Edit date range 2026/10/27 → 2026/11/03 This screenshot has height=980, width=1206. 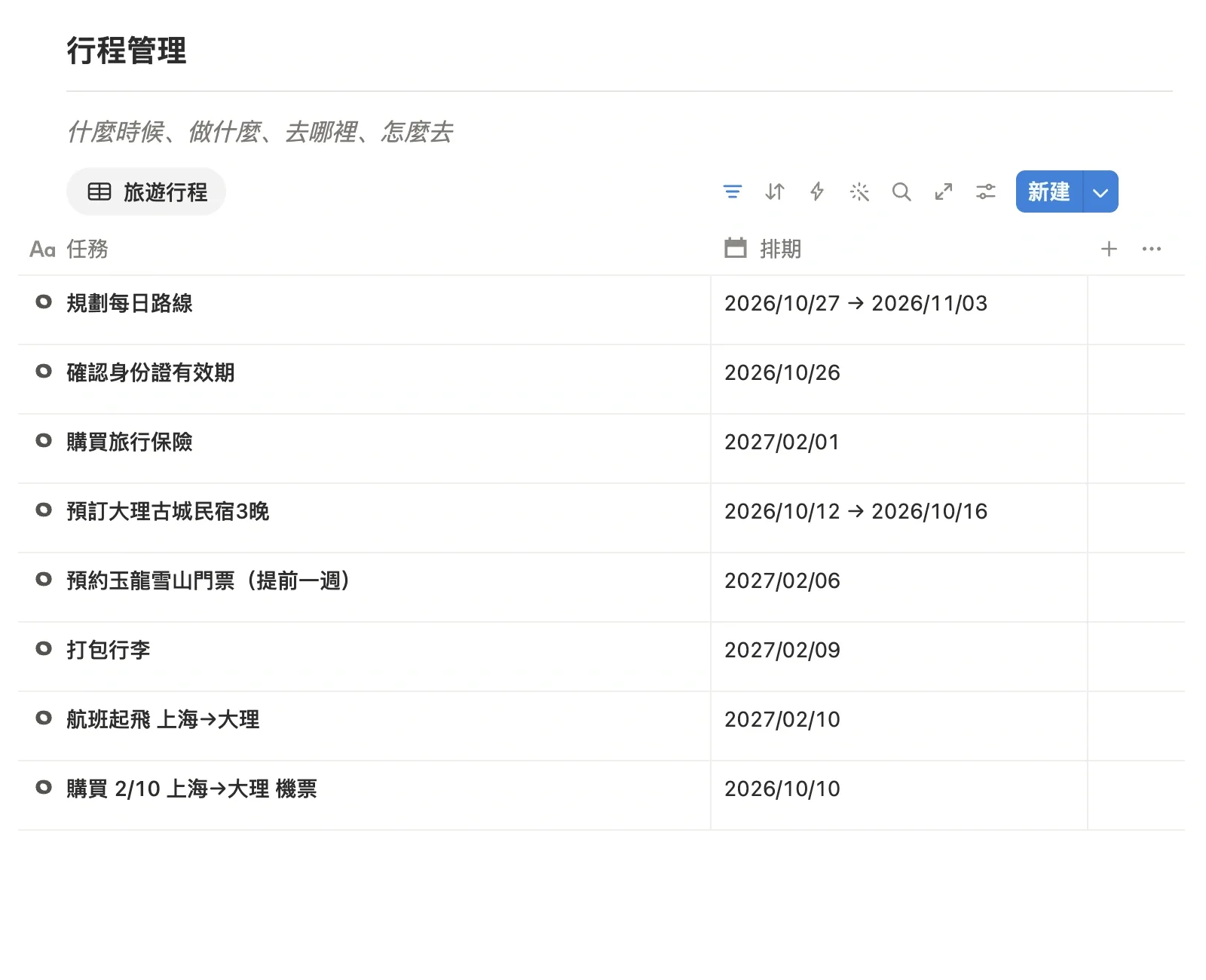tap(856, 303)
